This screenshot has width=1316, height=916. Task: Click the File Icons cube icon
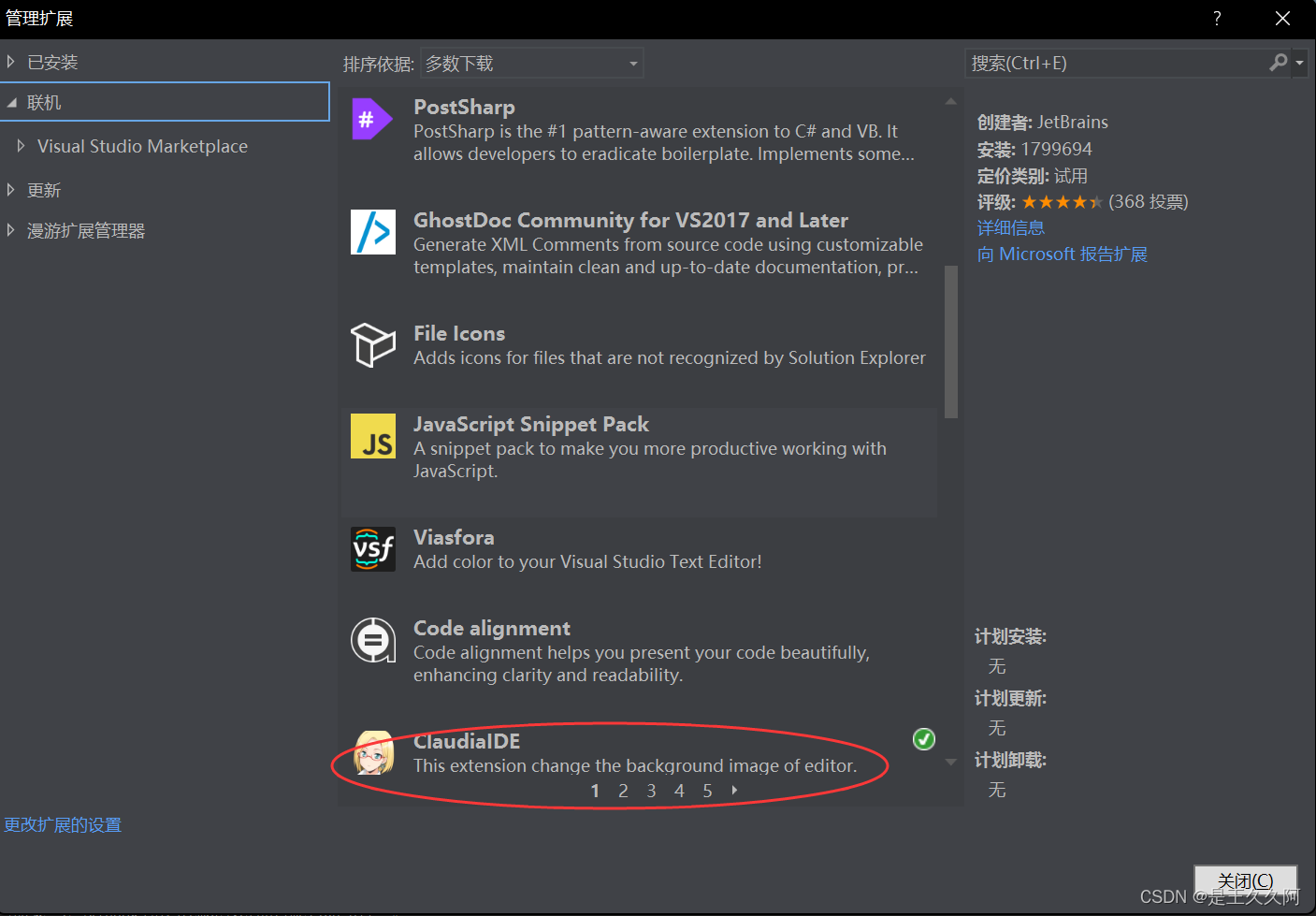(x=373, y=344)
